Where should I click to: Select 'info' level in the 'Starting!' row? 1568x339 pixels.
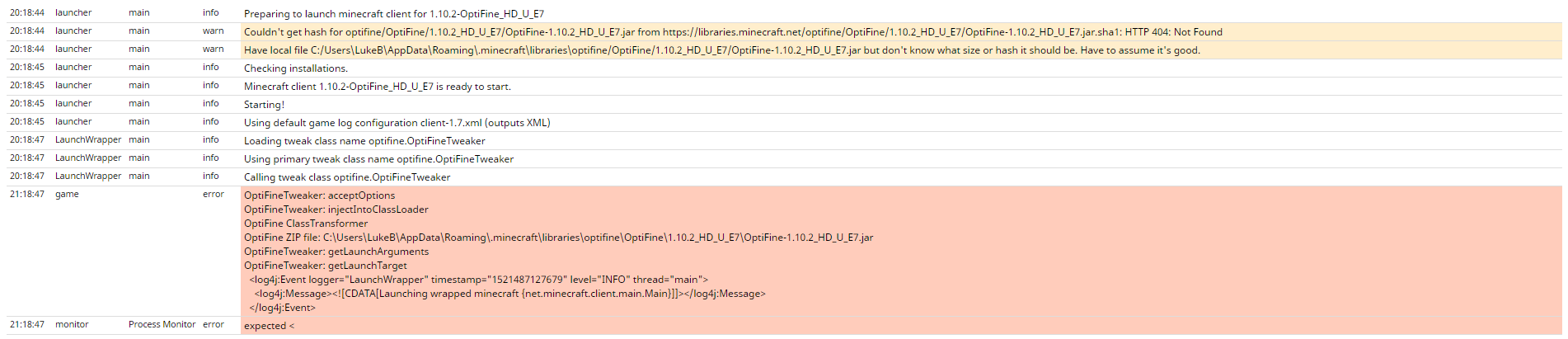point(211,103)
